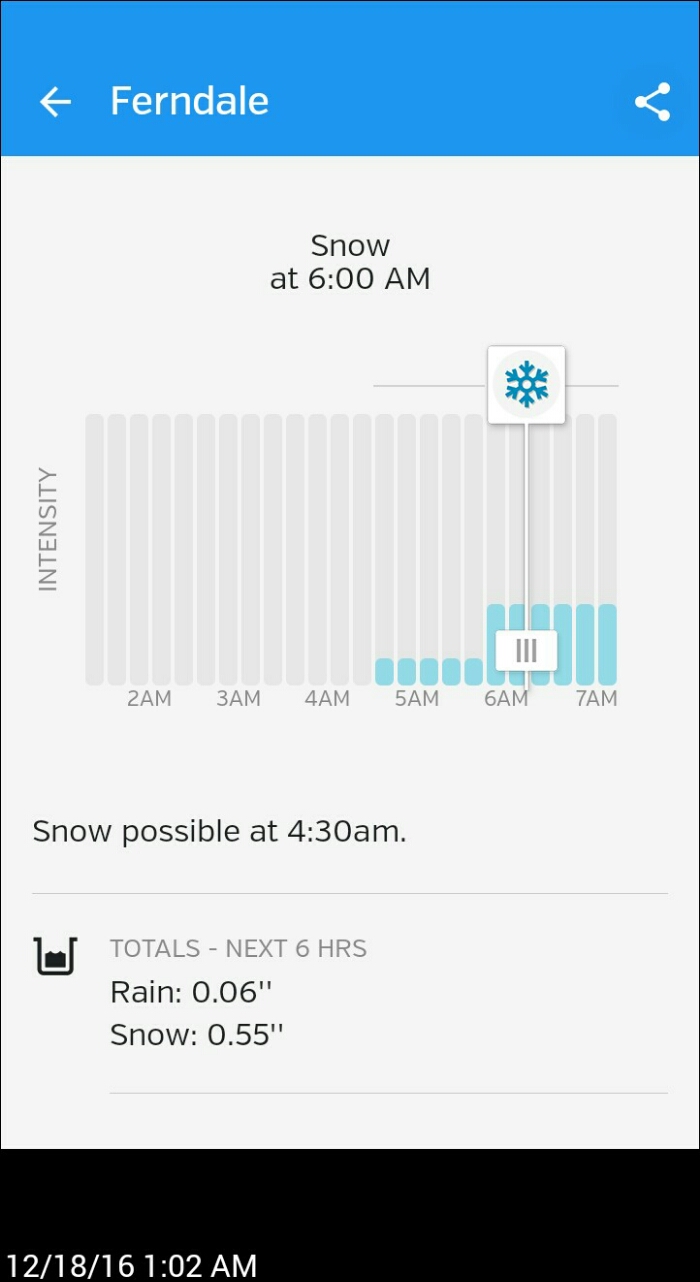Select the 4AM time label

click(327, 699)
